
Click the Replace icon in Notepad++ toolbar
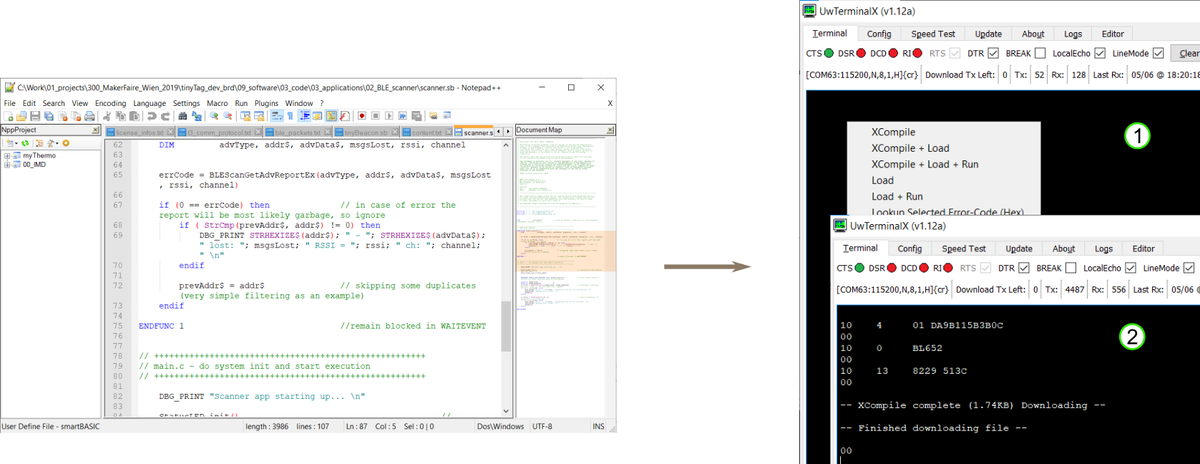(197, 116)
